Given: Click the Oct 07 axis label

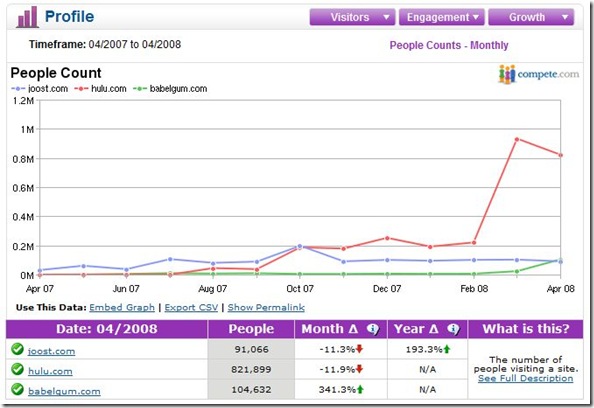Looking at the screenshot, I should pyautogui.click(x=300, y=289).
